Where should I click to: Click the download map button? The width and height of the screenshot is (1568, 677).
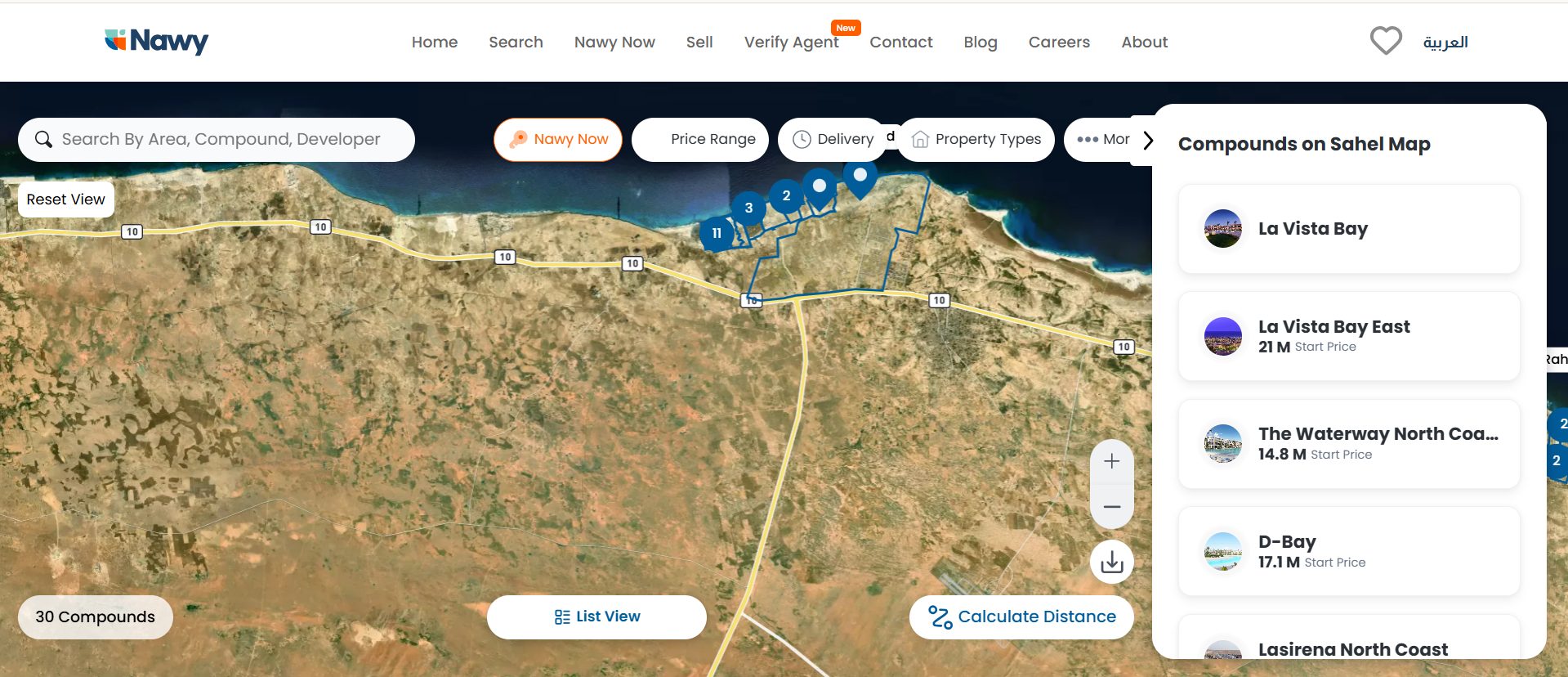tap(1111, 562)
